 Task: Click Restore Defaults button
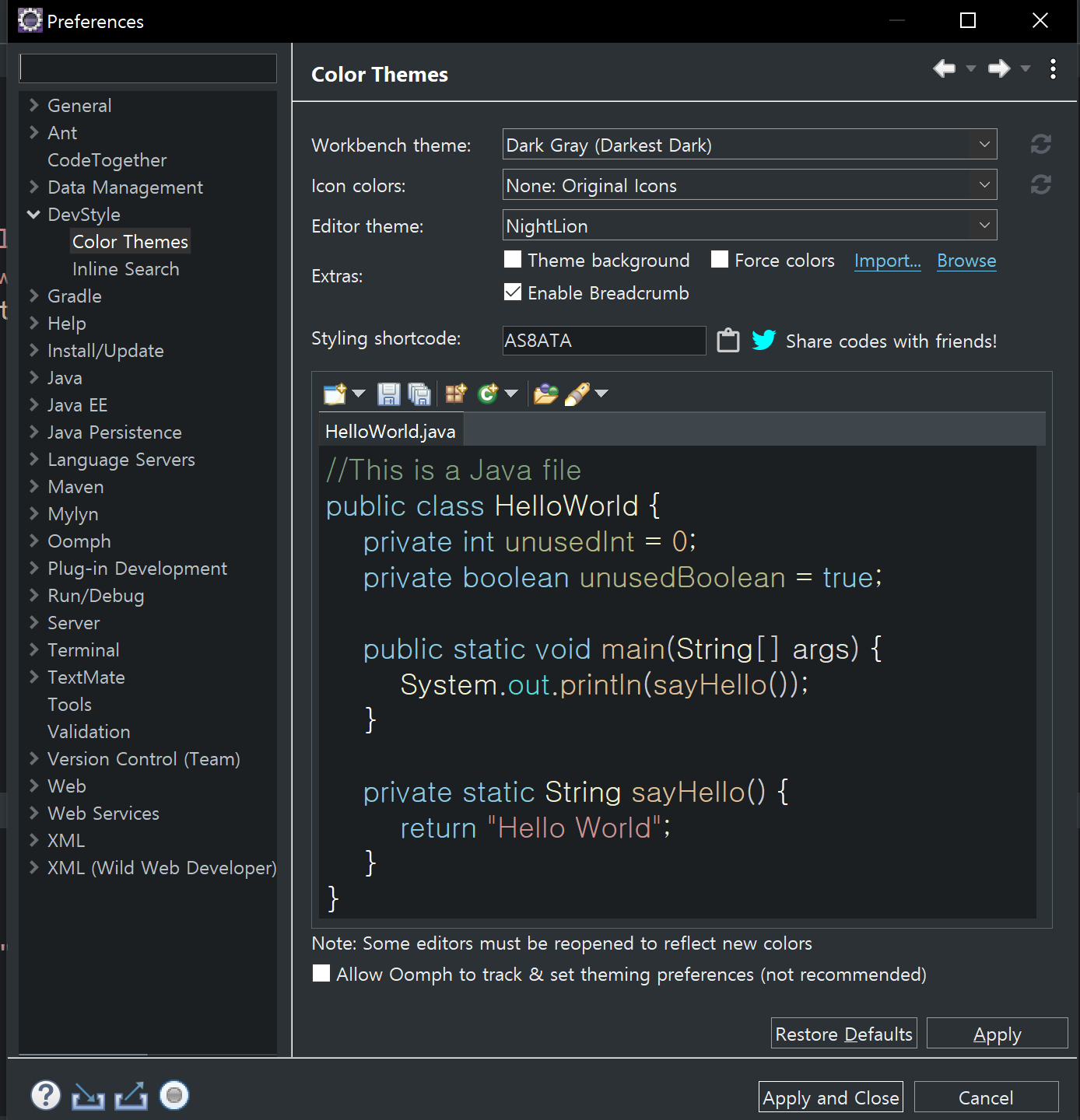844,1033
